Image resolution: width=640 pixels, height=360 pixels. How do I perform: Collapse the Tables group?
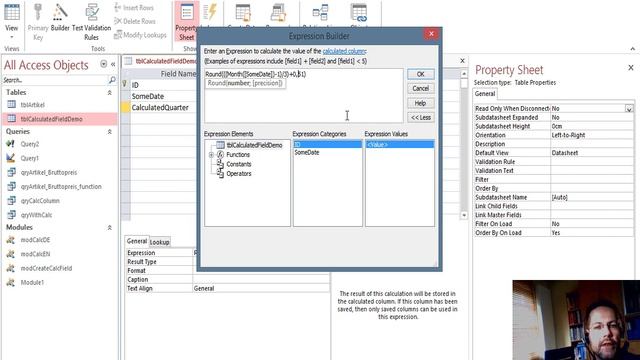tap(109, 93)
